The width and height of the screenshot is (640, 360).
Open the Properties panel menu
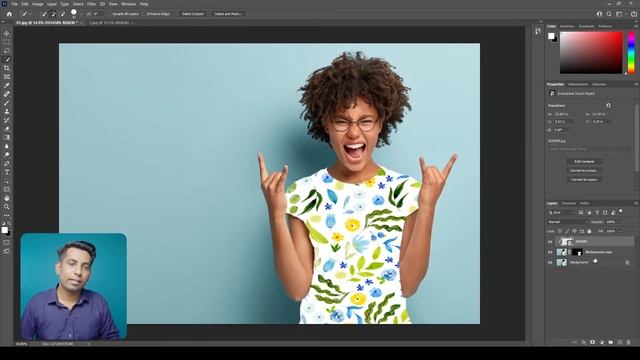(636, 84)
